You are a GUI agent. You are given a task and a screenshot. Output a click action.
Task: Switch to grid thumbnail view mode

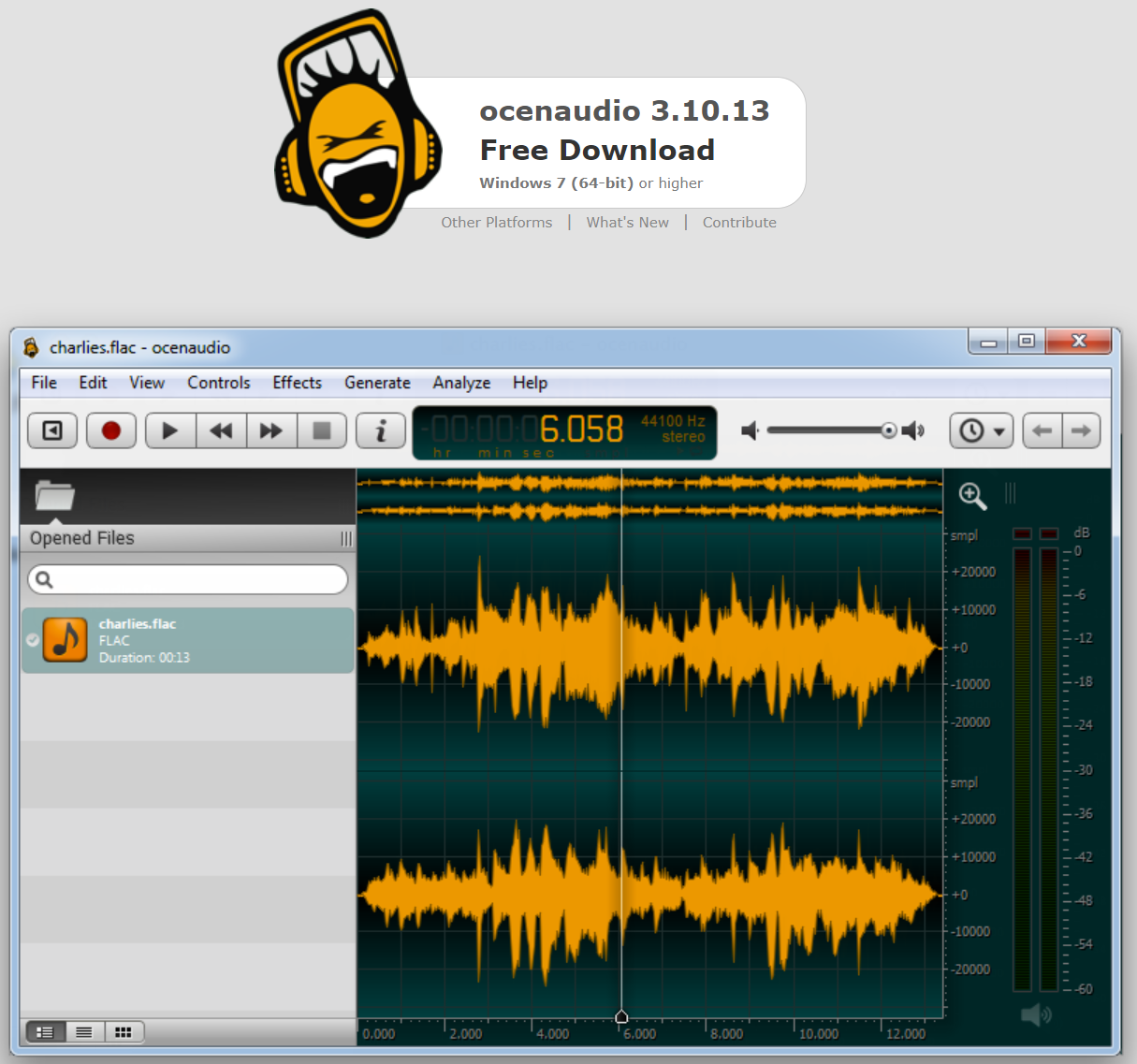(124, 1032)
